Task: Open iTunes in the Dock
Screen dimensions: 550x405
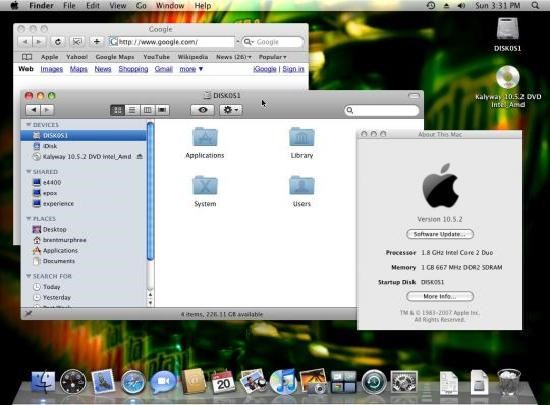Action: click(283, 382)
